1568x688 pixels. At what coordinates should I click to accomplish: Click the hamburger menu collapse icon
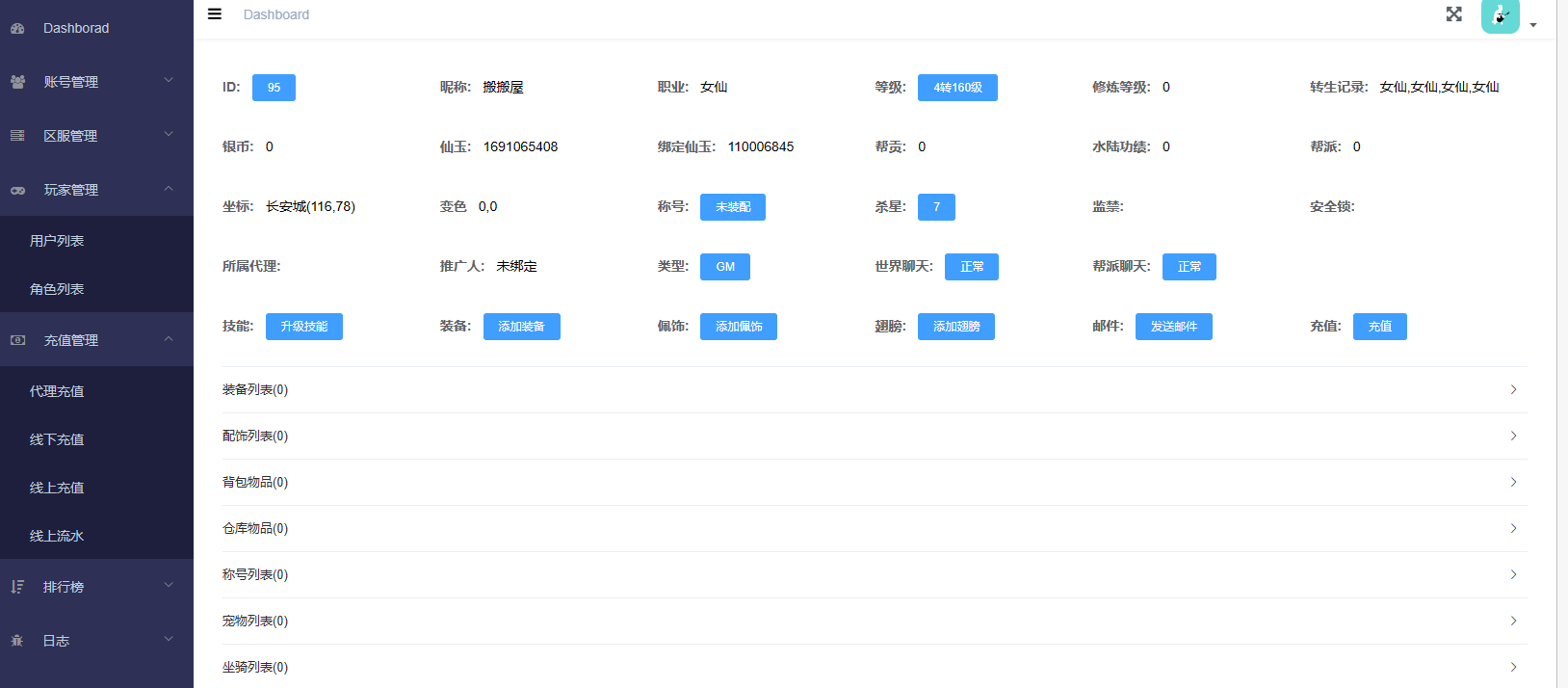pos(215,14)
